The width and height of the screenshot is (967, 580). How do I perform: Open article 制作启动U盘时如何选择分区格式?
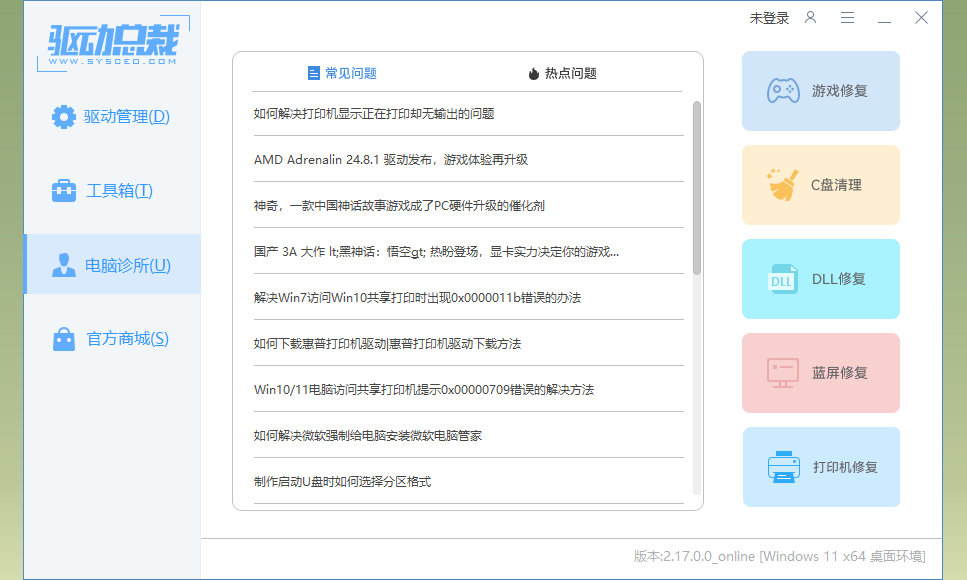pyautogui.click(x=342, y=482)
